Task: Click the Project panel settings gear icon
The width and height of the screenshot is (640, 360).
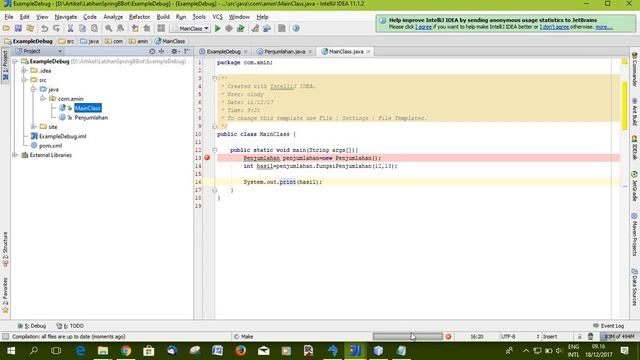Action: (x=175, y=51)
